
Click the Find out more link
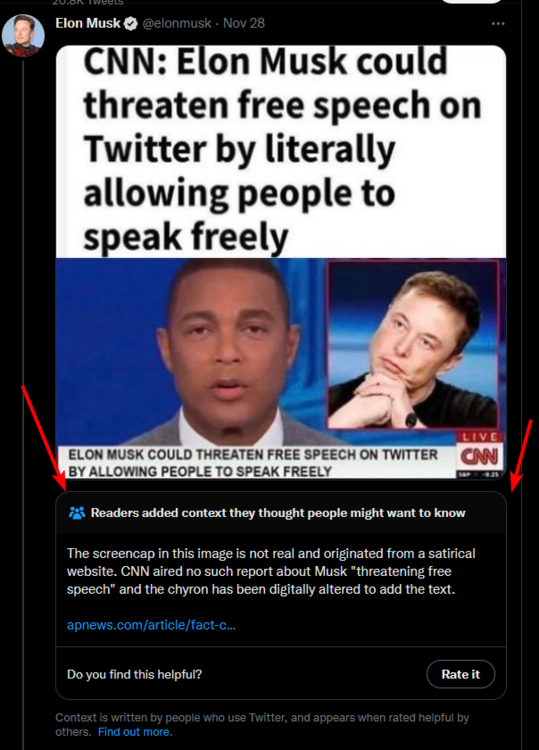pos(134,732)
